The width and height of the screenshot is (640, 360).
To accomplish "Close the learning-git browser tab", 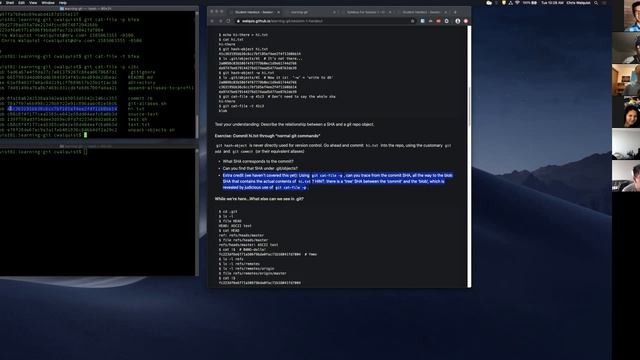I will pos(334,12).
